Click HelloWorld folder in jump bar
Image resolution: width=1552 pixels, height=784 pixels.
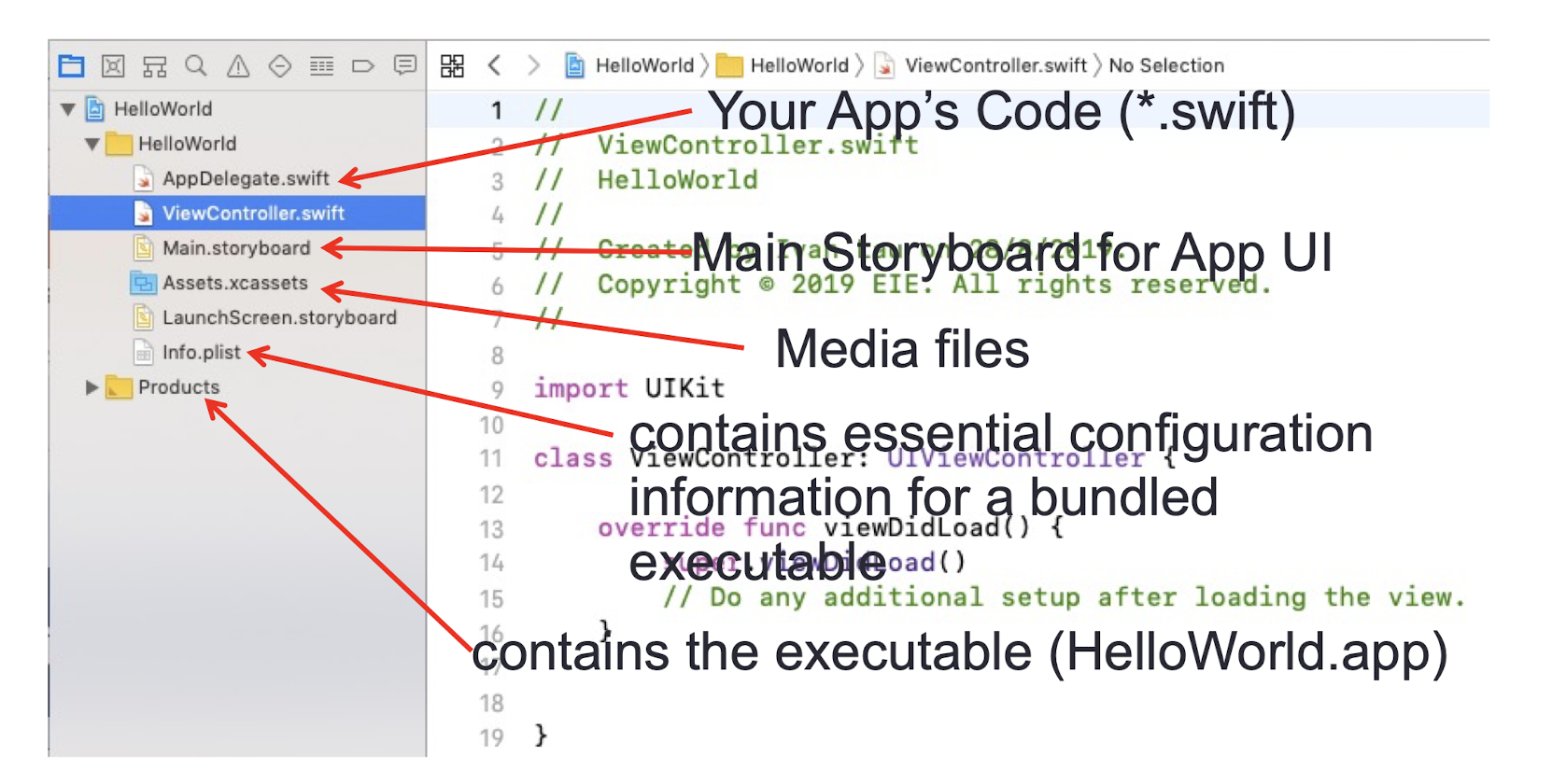click(783, 65)
